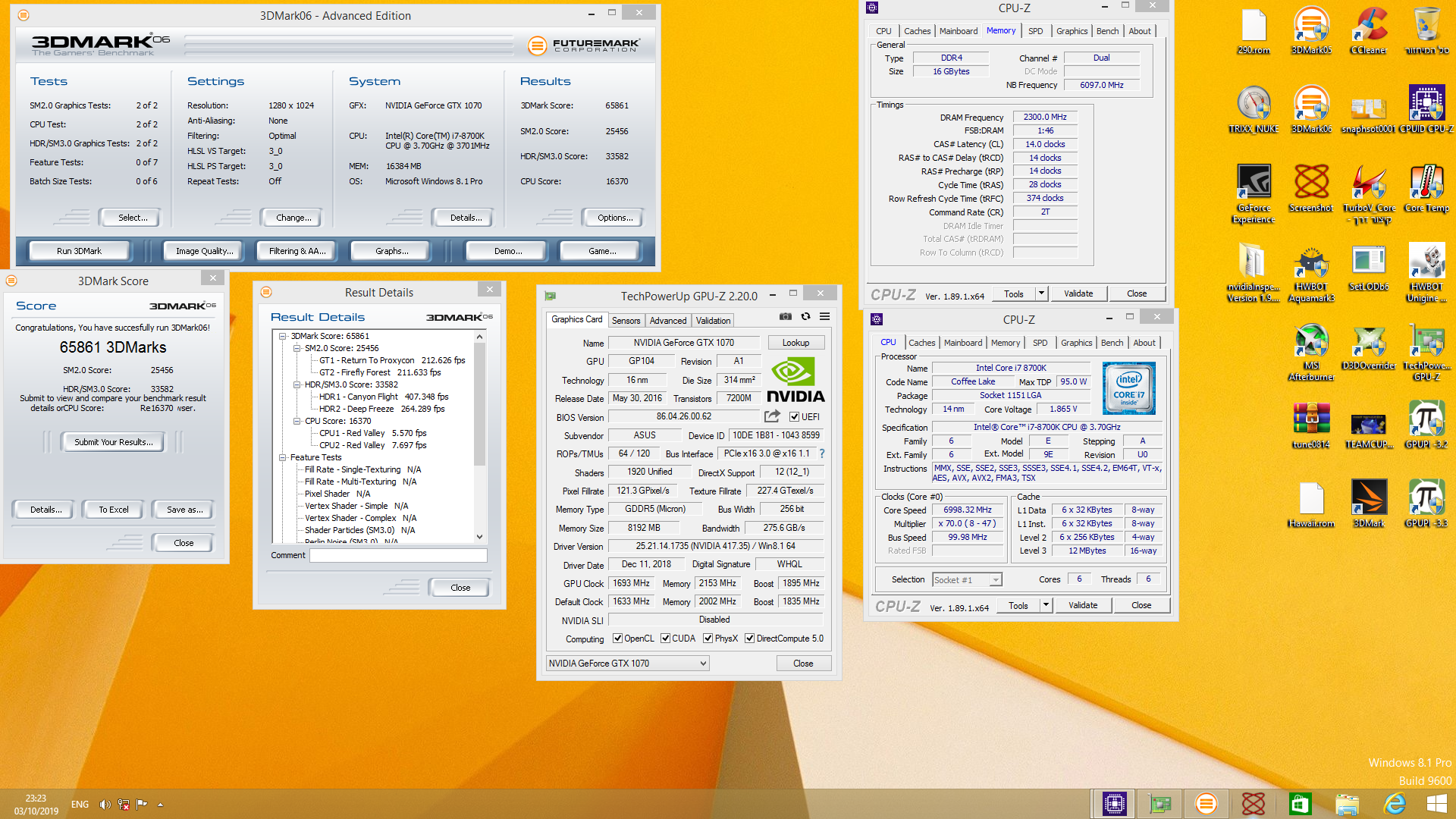Open TechPowerUp GPU-Z desktop shortcut
This screenshot has width=1456, height=819.
click(1426, 352)
